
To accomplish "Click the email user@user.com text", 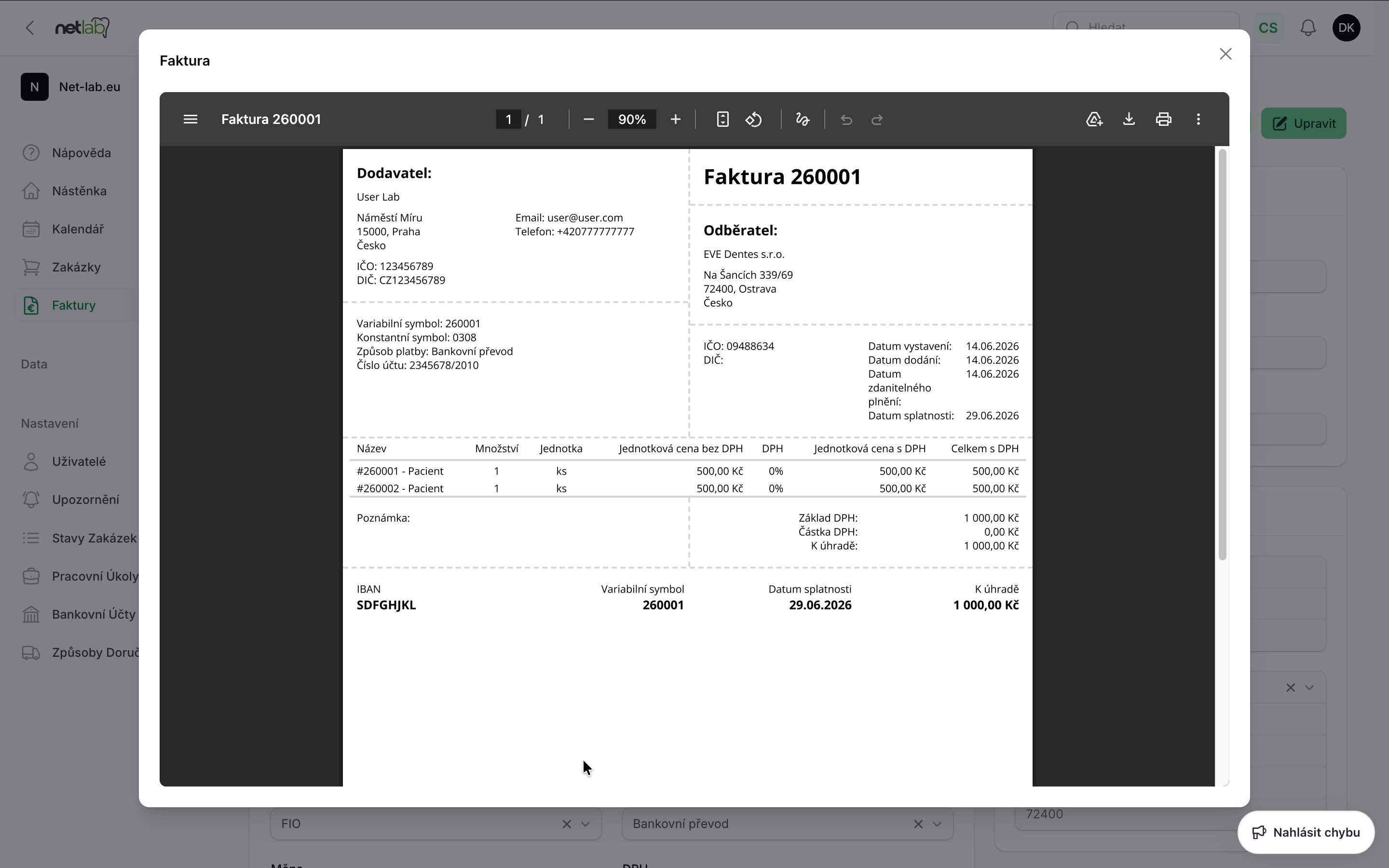I will point(585,217).
